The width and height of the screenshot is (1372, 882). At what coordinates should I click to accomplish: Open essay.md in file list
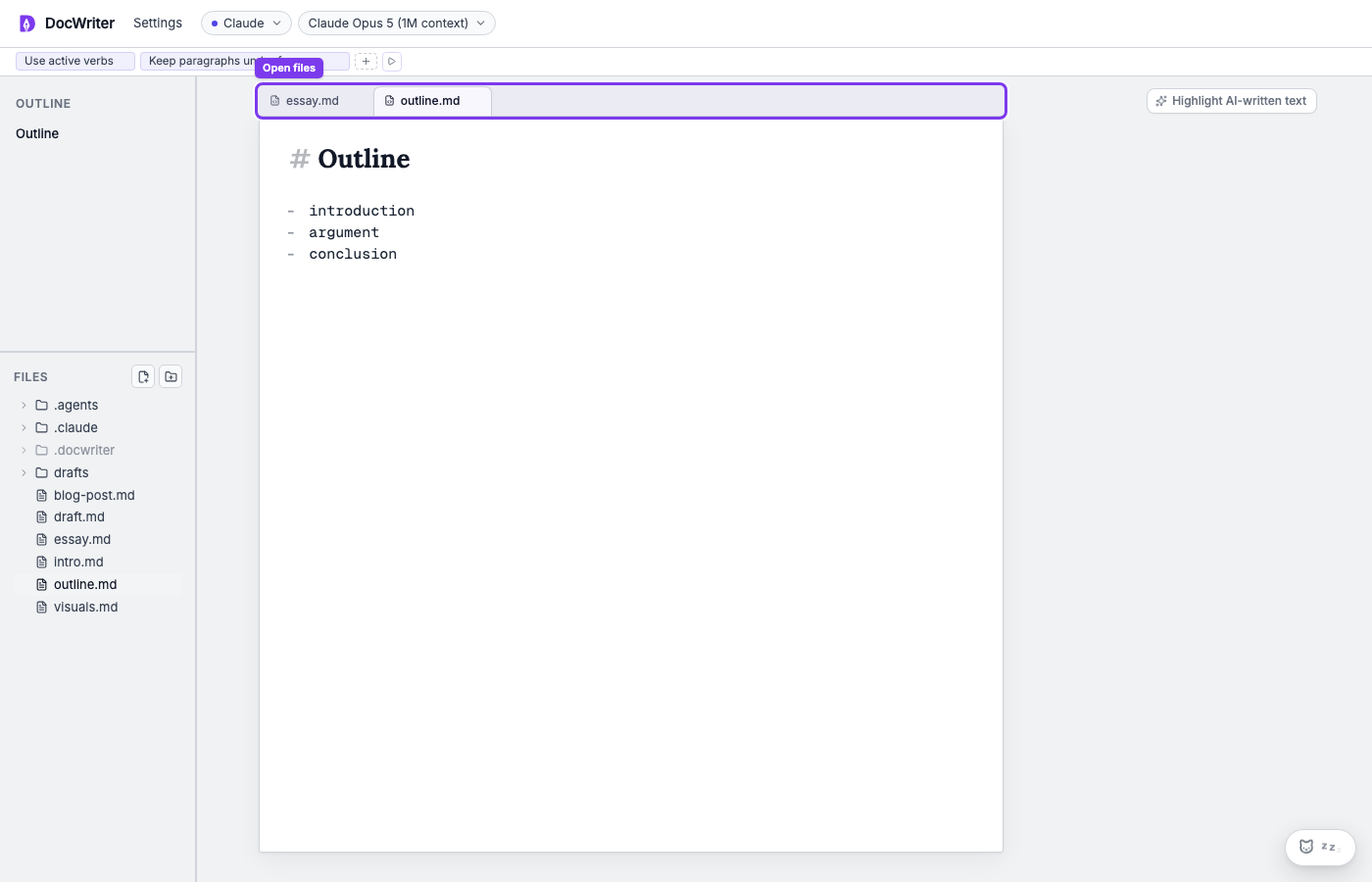tap(98, 539)
